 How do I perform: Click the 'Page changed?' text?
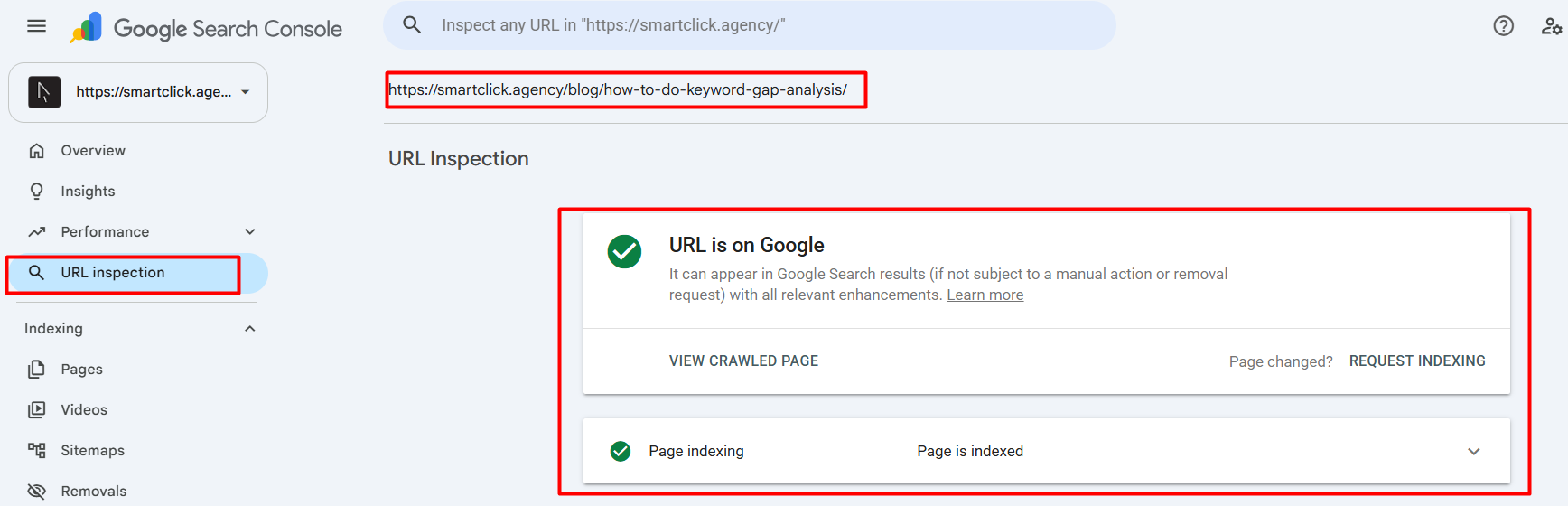coord(1281,361)
